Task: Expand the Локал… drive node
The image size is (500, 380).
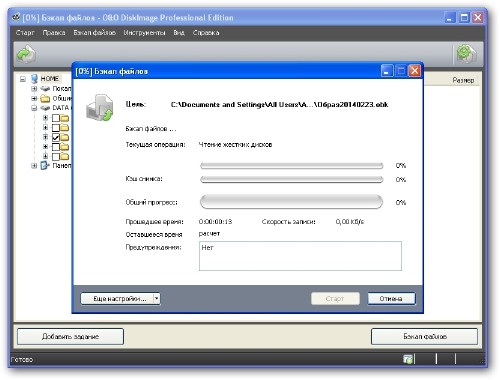Action: click(34, 89)
